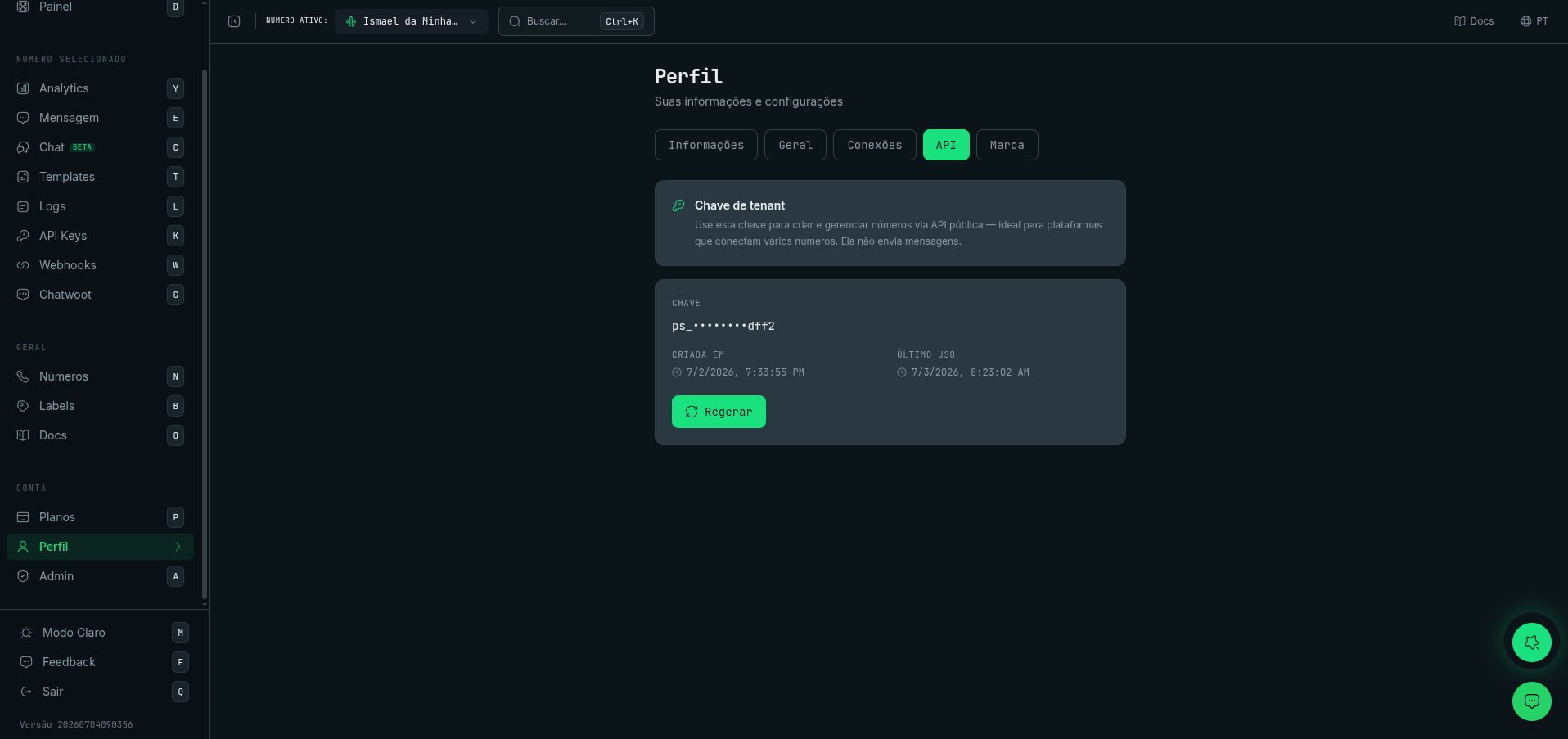Image resolution: width=1568 pixels, height=739 pixels.
Task: Open the Templates page link
Action: (x=100, y=177)
